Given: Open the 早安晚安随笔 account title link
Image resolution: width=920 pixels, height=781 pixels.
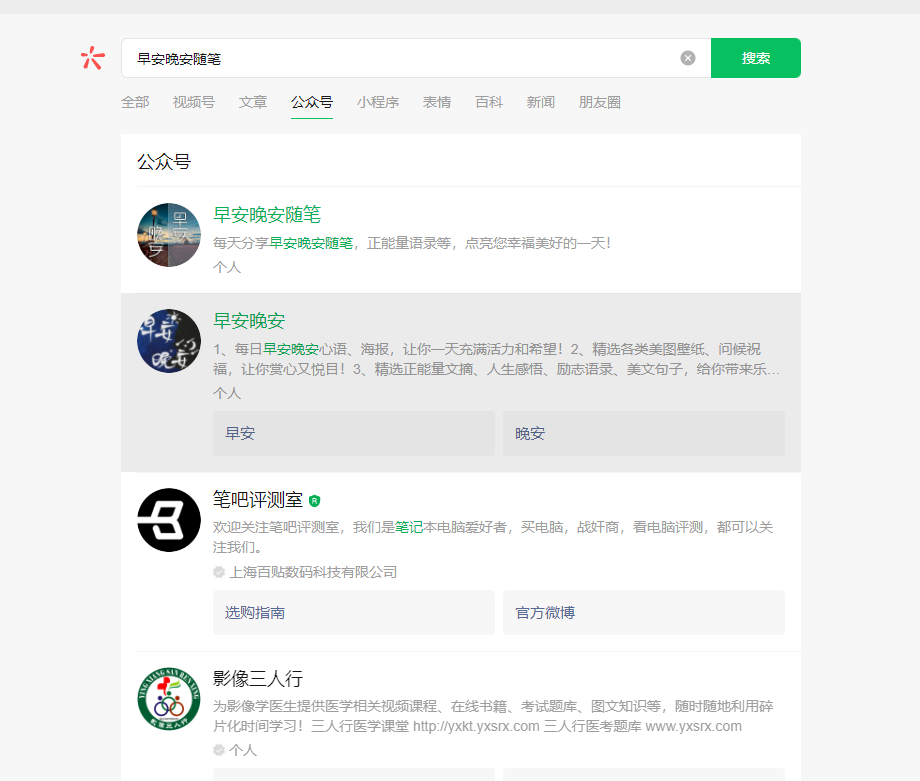Looking at the screenshot, I should tap(267, 215).
